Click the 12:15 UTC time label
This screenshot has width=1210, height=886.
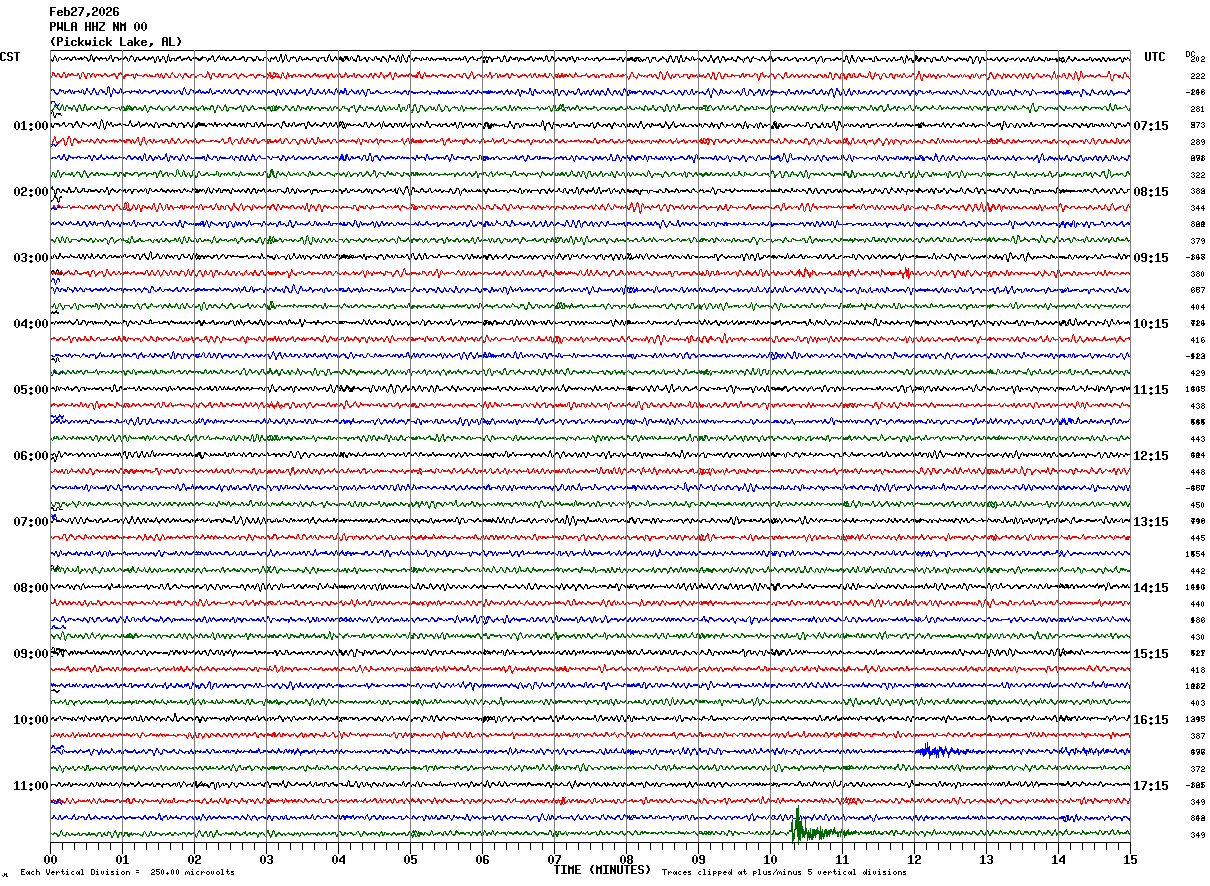[1151, 456]
